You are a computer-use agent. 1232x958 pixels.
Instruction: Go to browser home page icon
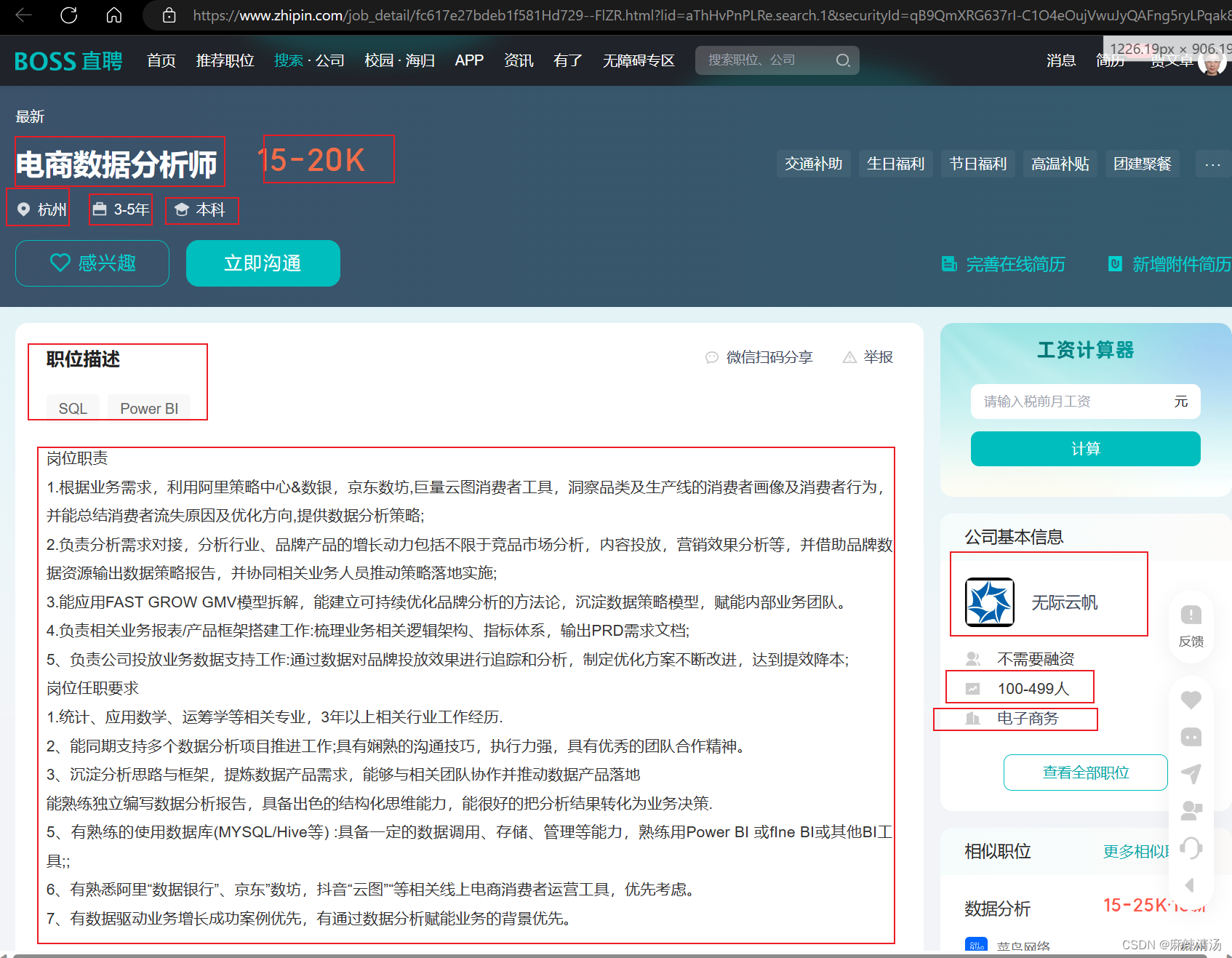pos(114,15)
